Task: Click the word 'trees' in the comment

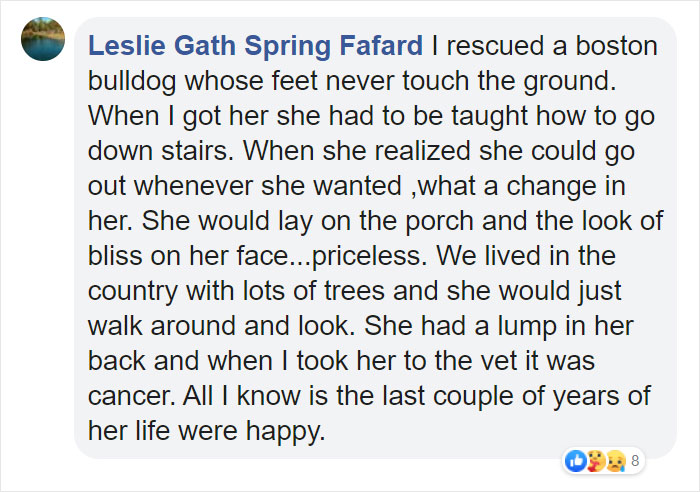Action: (x=354, y=291)
